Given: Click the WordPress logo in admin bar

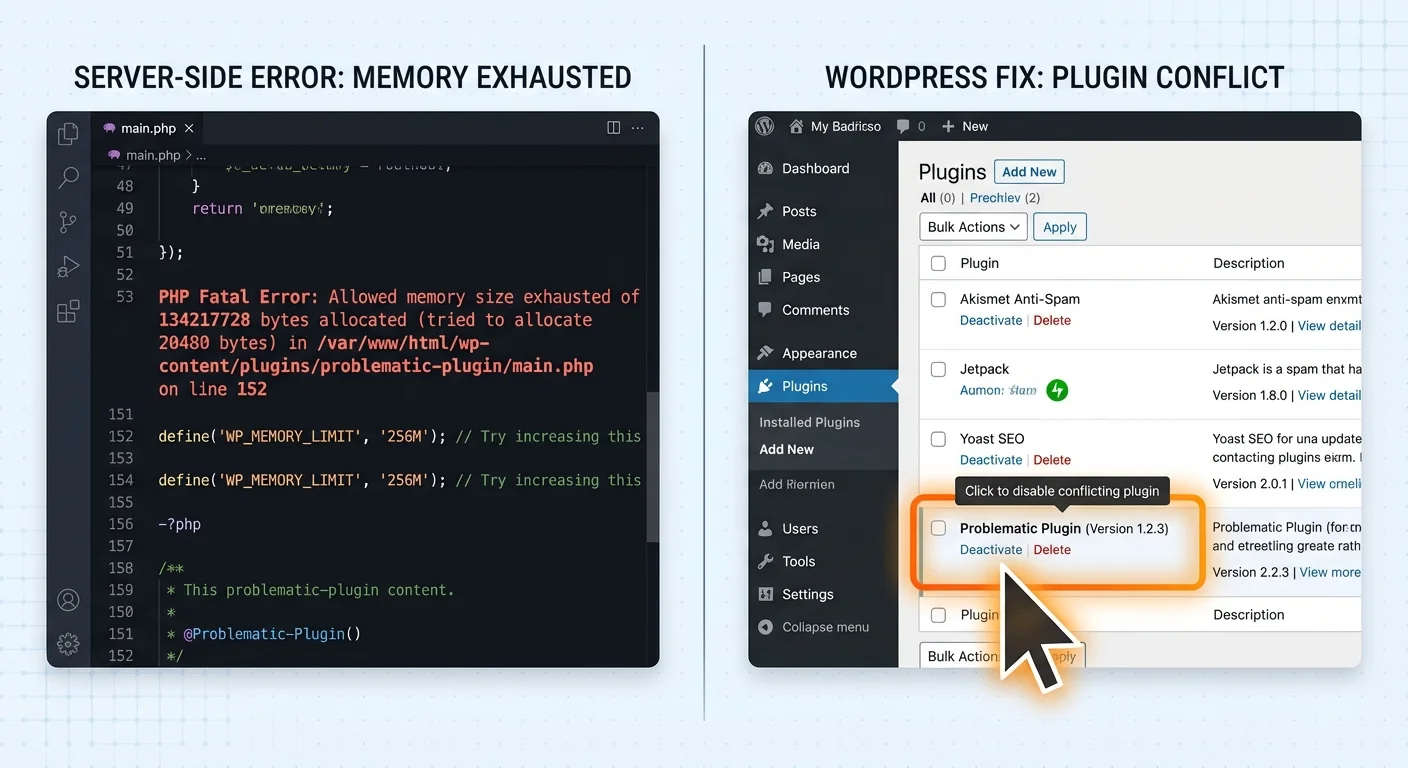Looking at the screenshot, I should pyautogui.click(x=765, y=127).
